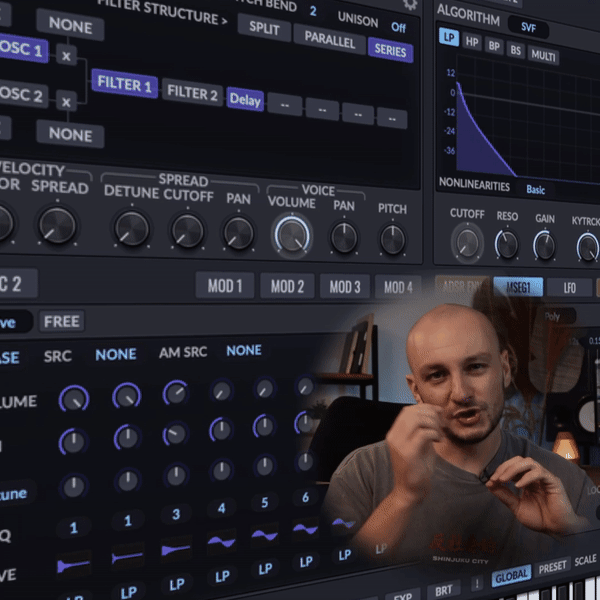Click the SPREAD DETUNE knob
This screenshot has width=600, height=600.
(x=132, y=229)
